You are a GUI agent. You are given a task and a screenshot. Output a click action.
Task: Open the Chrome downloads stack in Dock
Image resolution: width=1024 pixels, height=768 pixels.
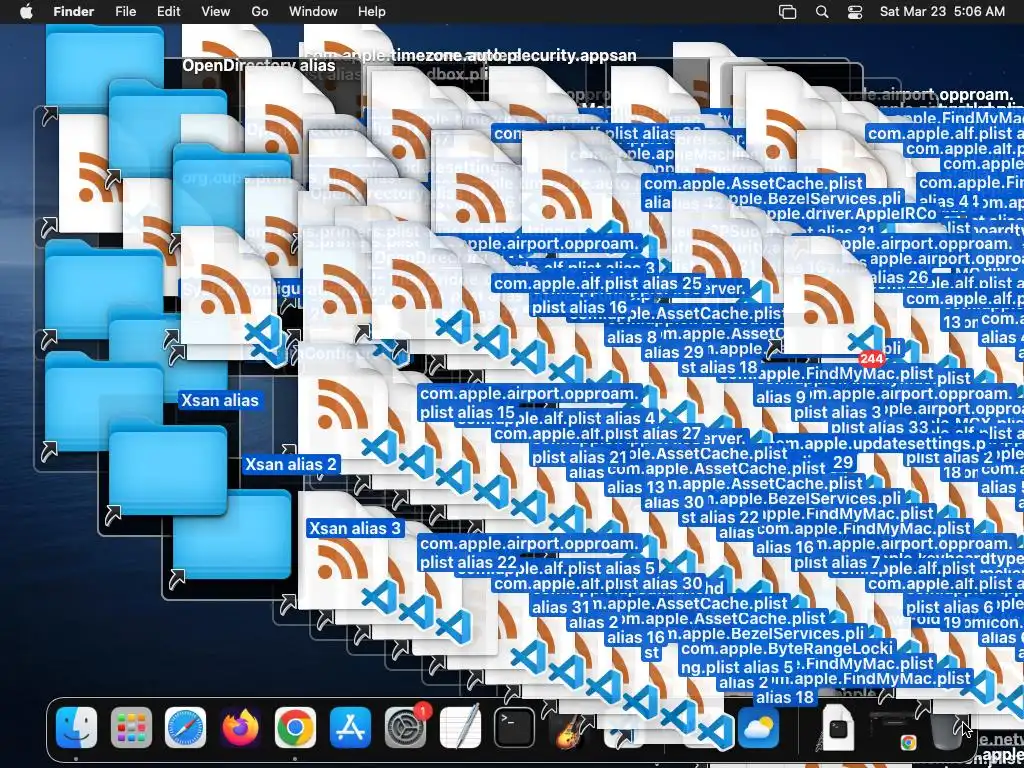tap(893, 729)
